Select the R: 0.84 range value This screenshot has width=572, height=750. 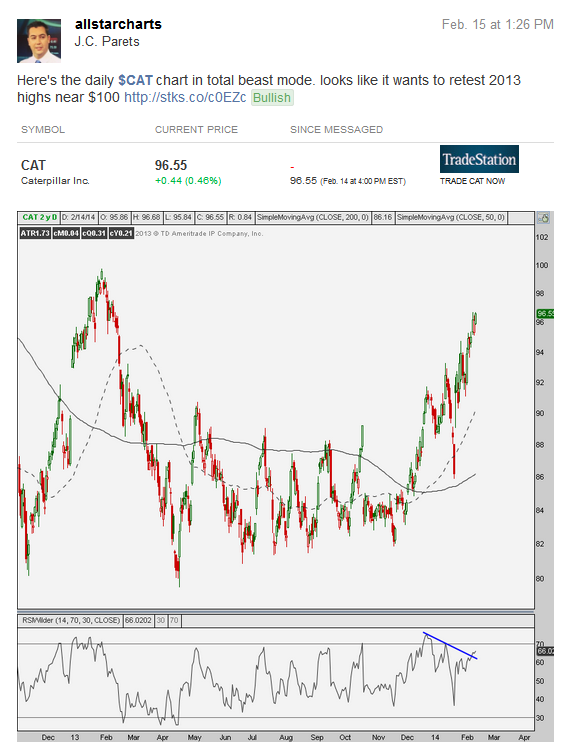pos(240,217)
